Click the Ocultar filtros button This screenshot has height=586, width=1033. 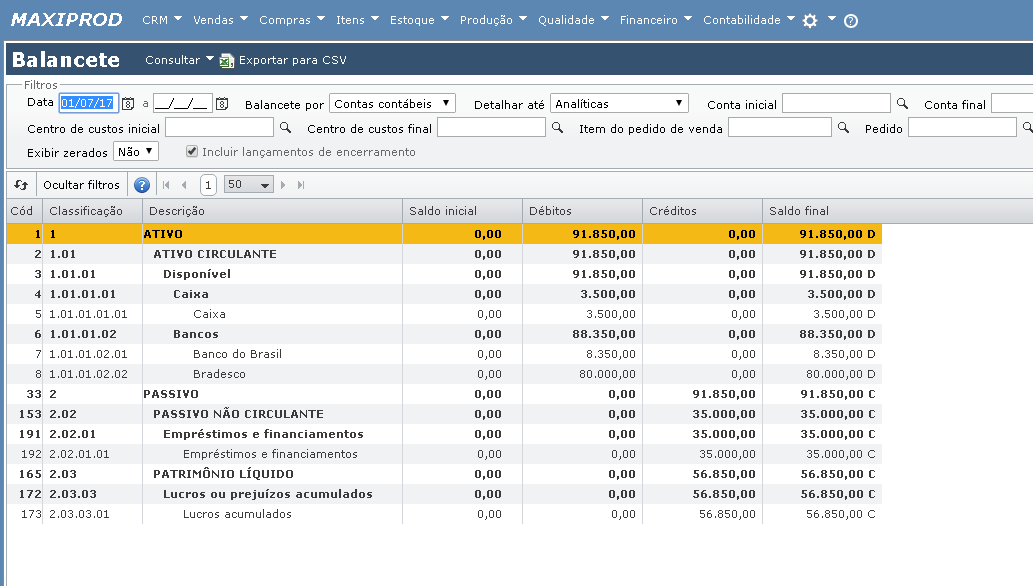[x=81, y=185]
